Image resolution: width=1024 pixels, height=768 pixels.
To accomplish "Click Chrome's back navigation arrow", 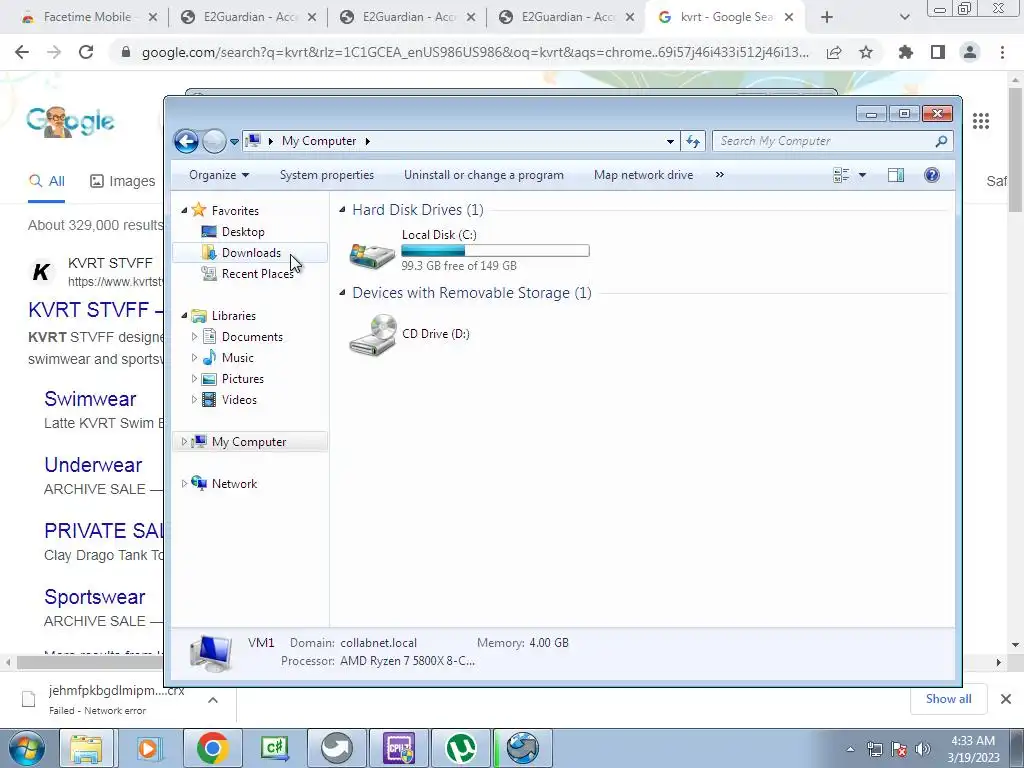I will click(x=22, y=52).
